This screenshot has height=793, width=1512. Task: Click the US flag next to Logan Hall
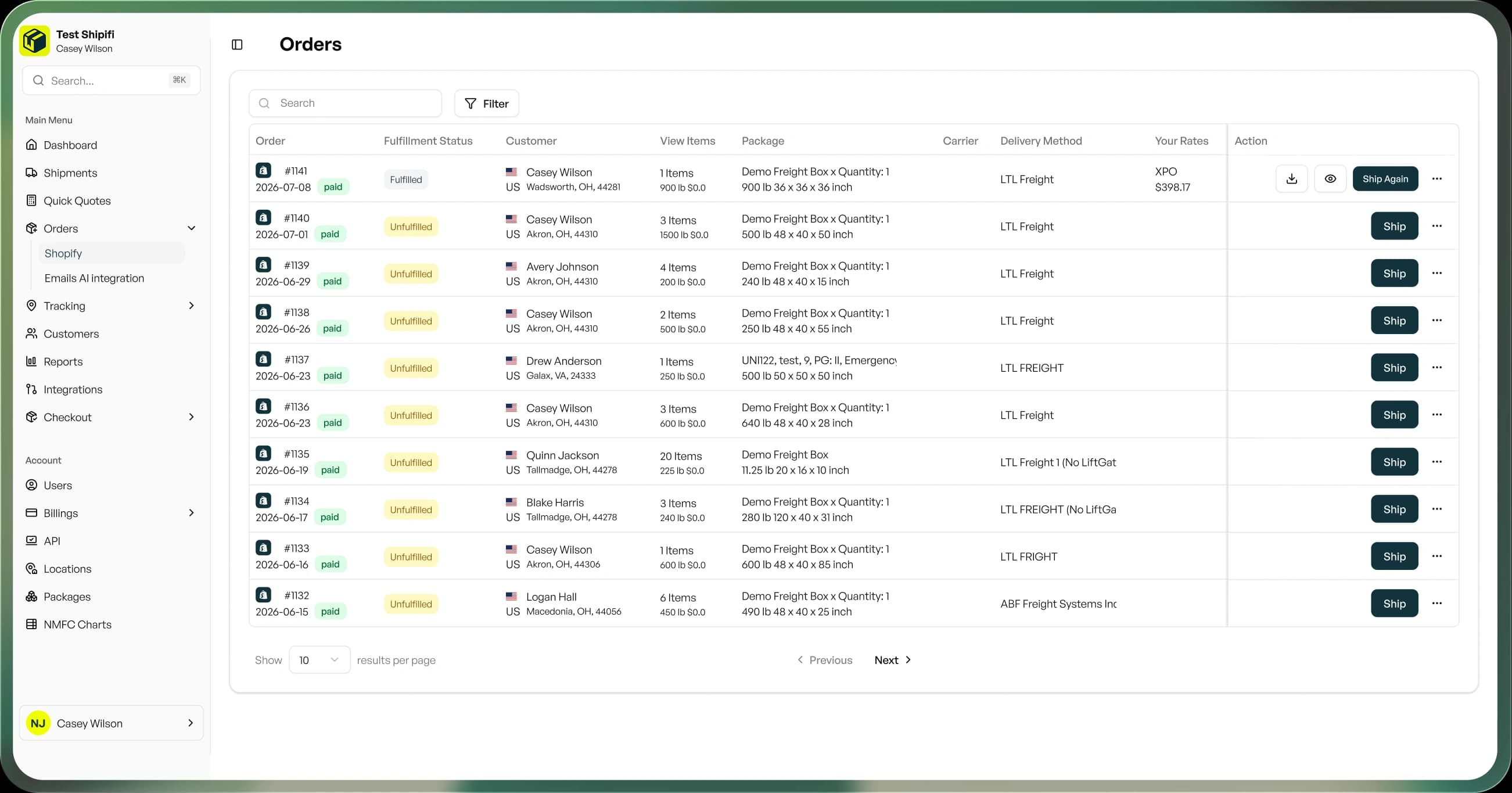pyautogui.click(x=511, y=596)
